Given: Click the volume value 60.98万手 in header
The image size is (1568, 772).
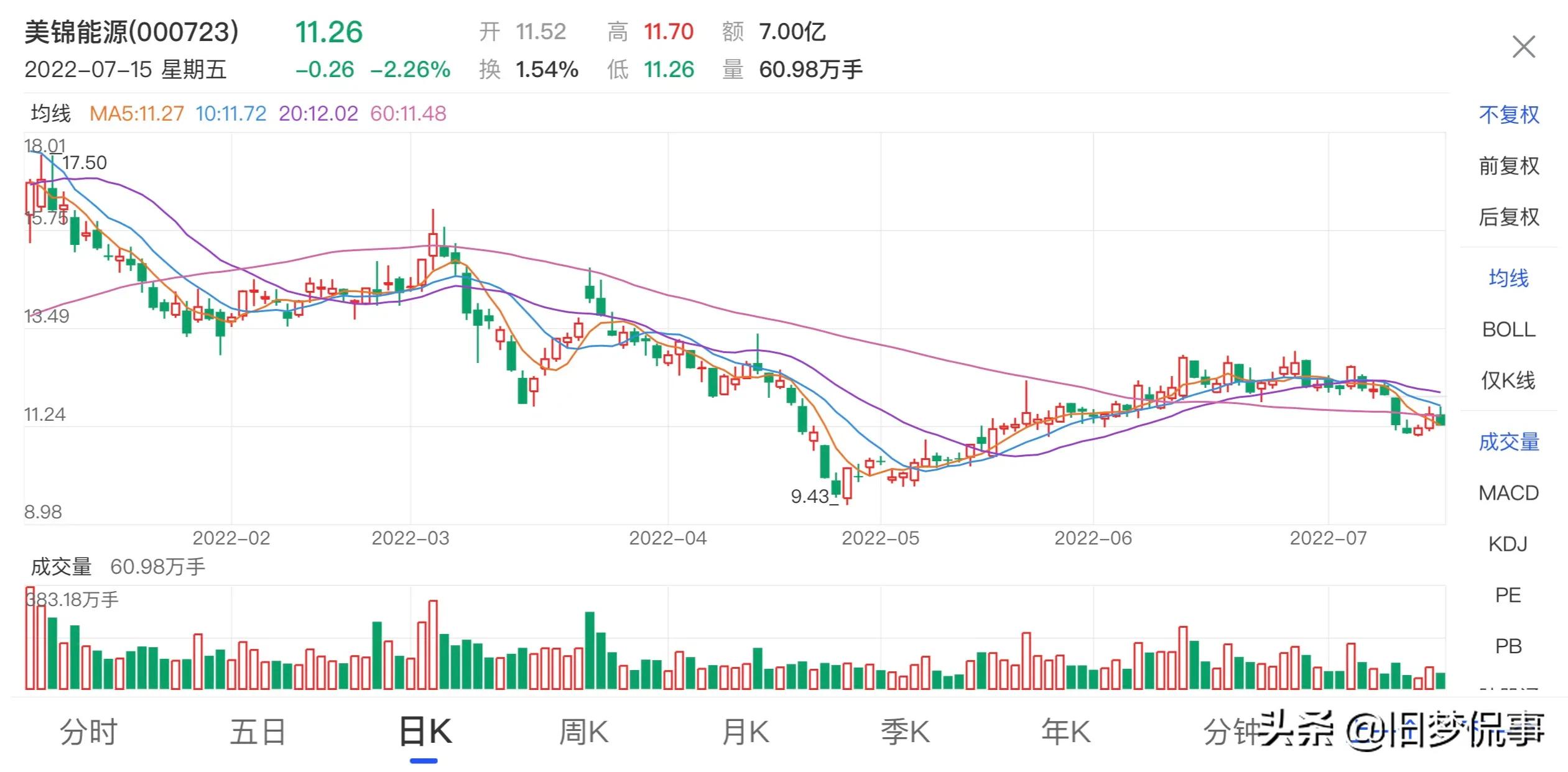Looking at the screenshot, I should coord(810,70).
